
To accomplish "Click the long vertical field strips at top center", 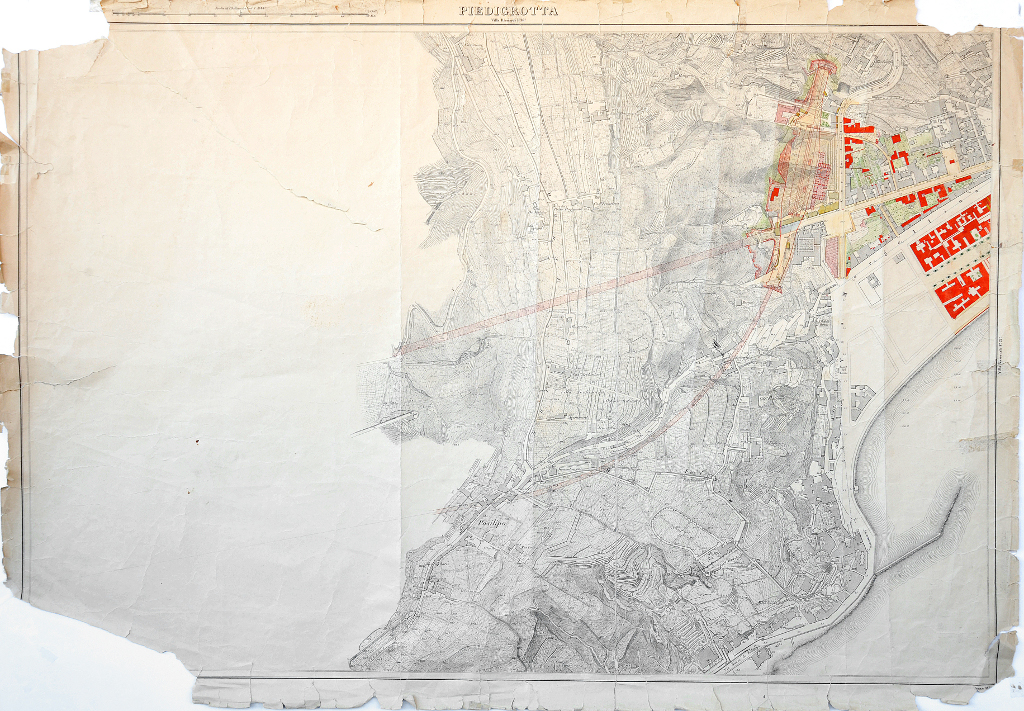I will [x=560, y=110].
